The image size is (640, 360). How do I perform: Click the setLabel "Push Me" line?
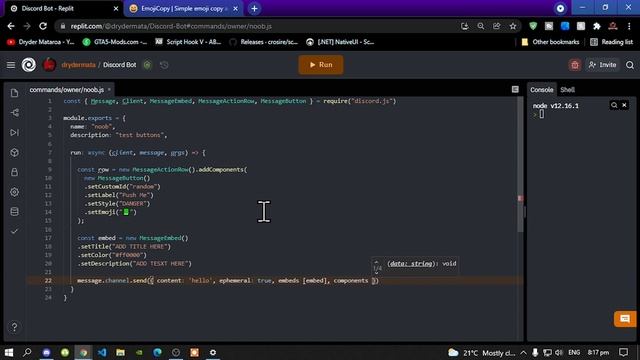point(119,195)
